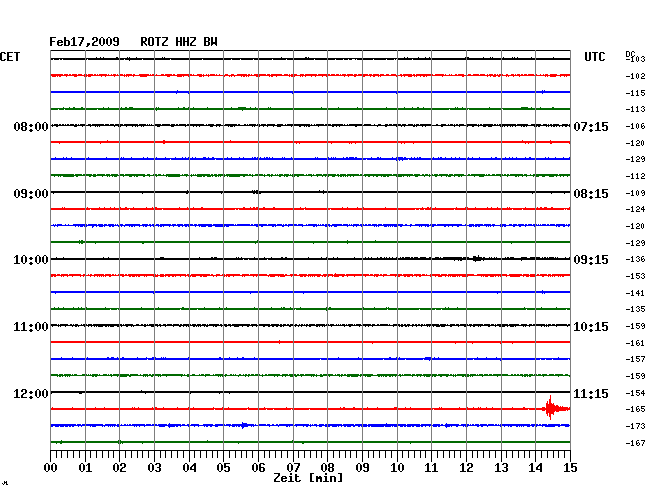Viewport: 650px width, 494px height.
Task: Select DC offset value -109
Action: 636,193
